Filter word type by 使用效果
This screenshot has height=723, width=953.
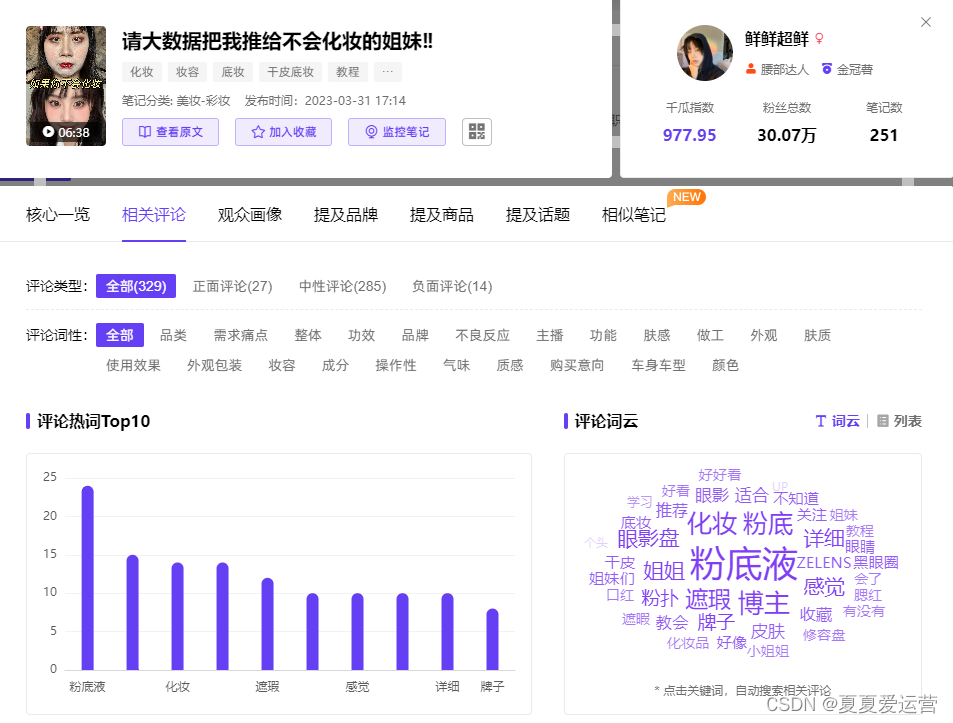point(133,365)
